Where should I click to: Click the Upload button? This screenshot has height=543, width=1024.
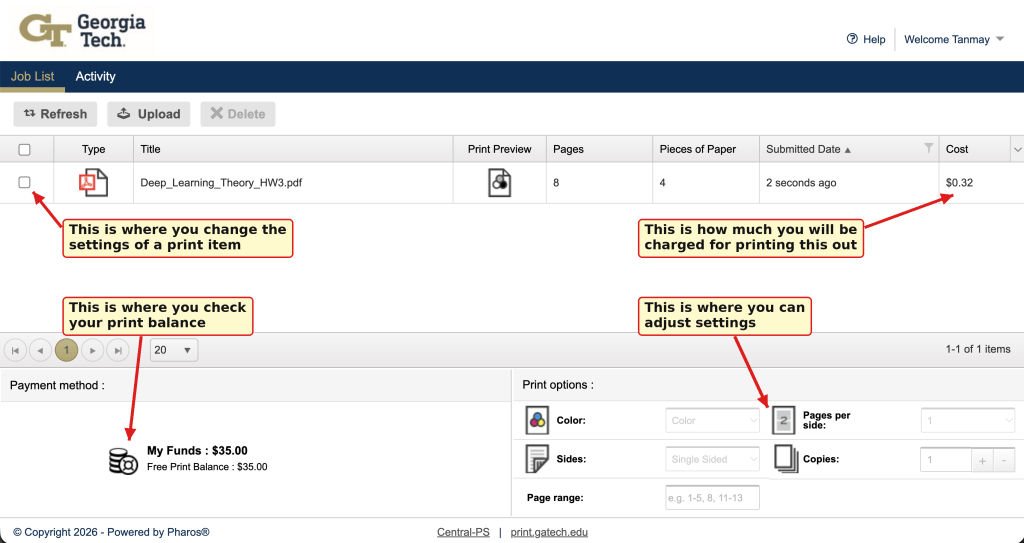click(149, 114)
